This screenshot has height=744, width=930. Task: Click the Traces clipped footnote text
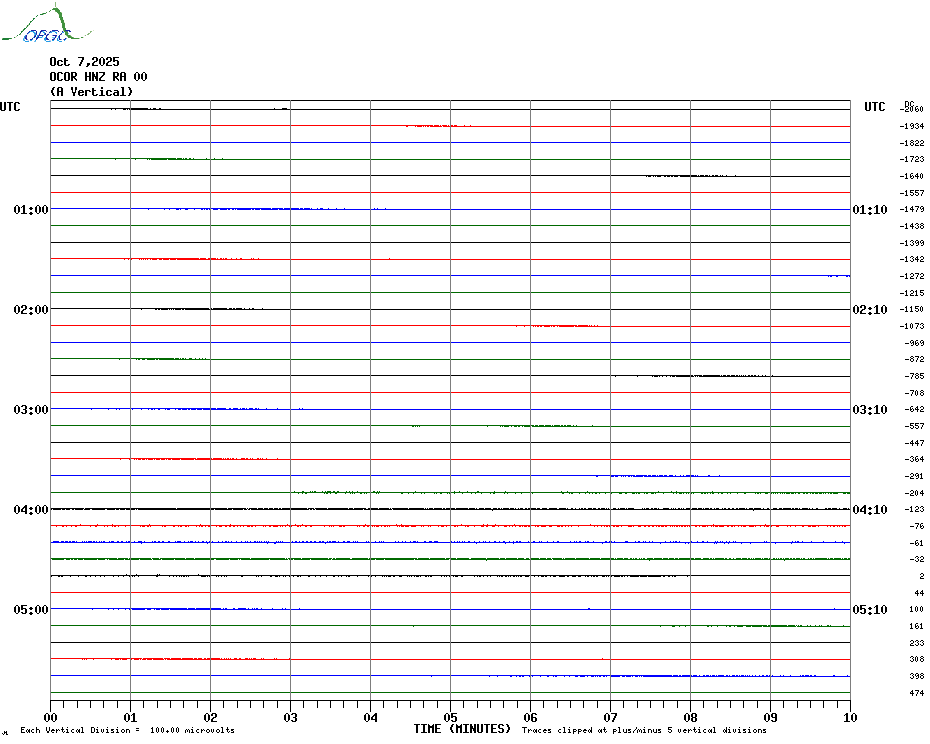pyautogui.click(x=644, y=731)
